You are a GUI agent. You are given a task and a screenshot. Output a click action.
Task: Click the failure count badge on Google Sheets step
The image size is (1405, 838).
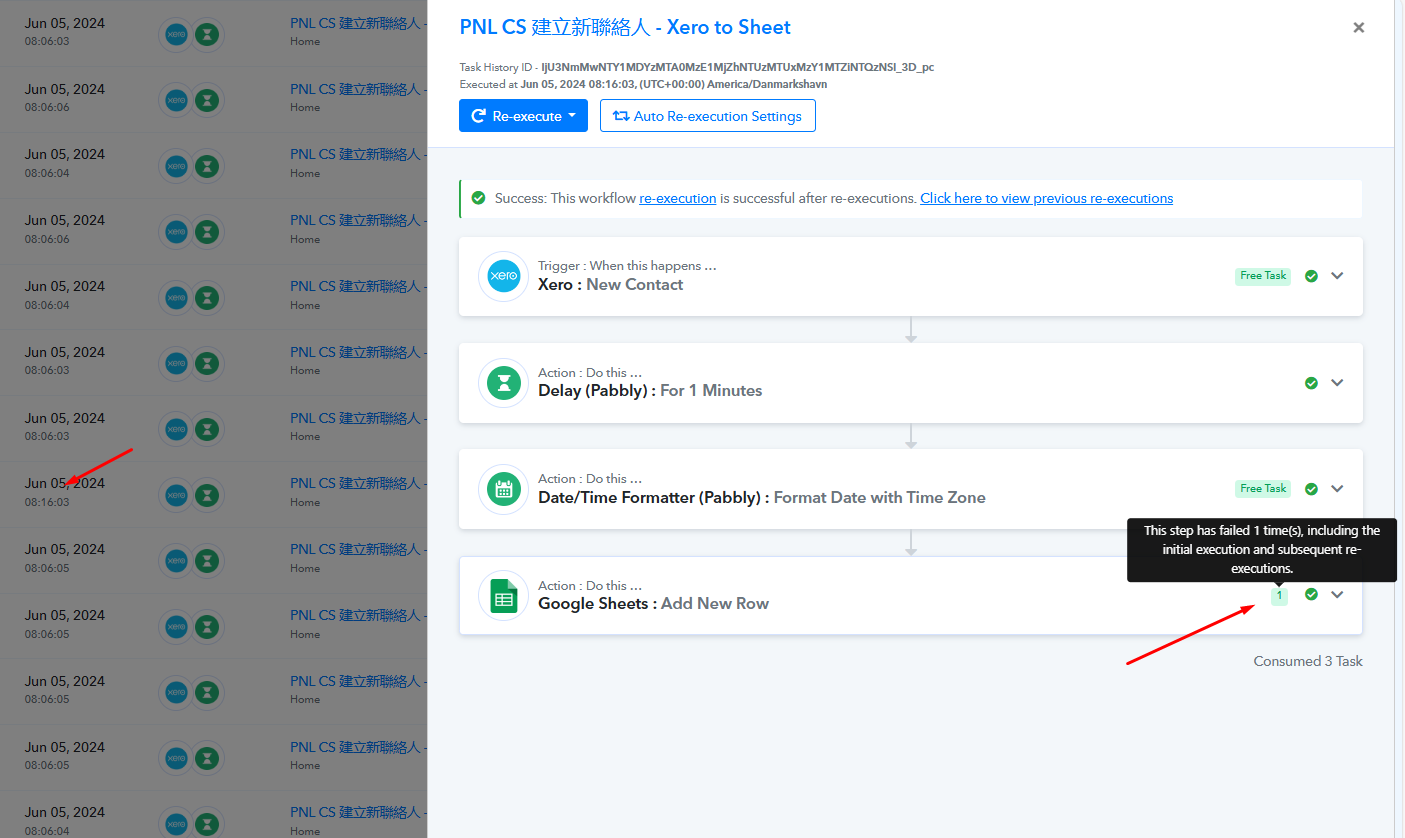[1279, 595]
